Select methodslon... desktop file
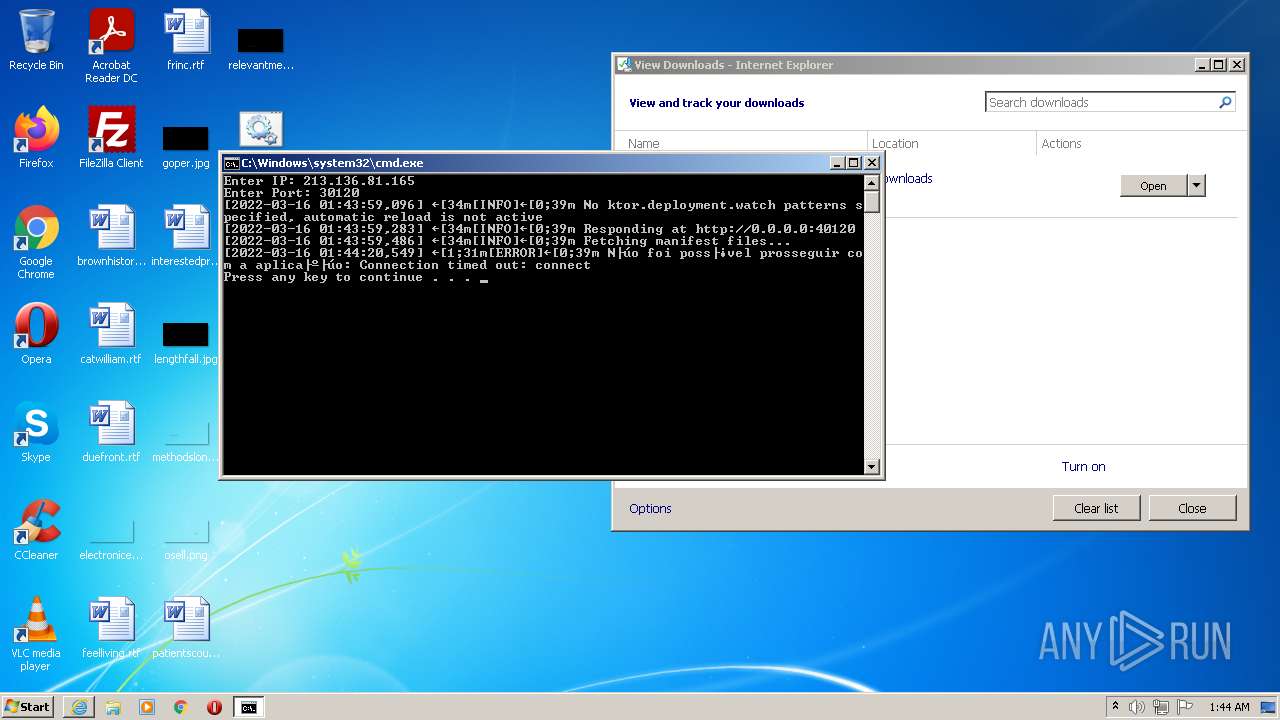This screenshot has height=720, width=1280. point(186,440)
